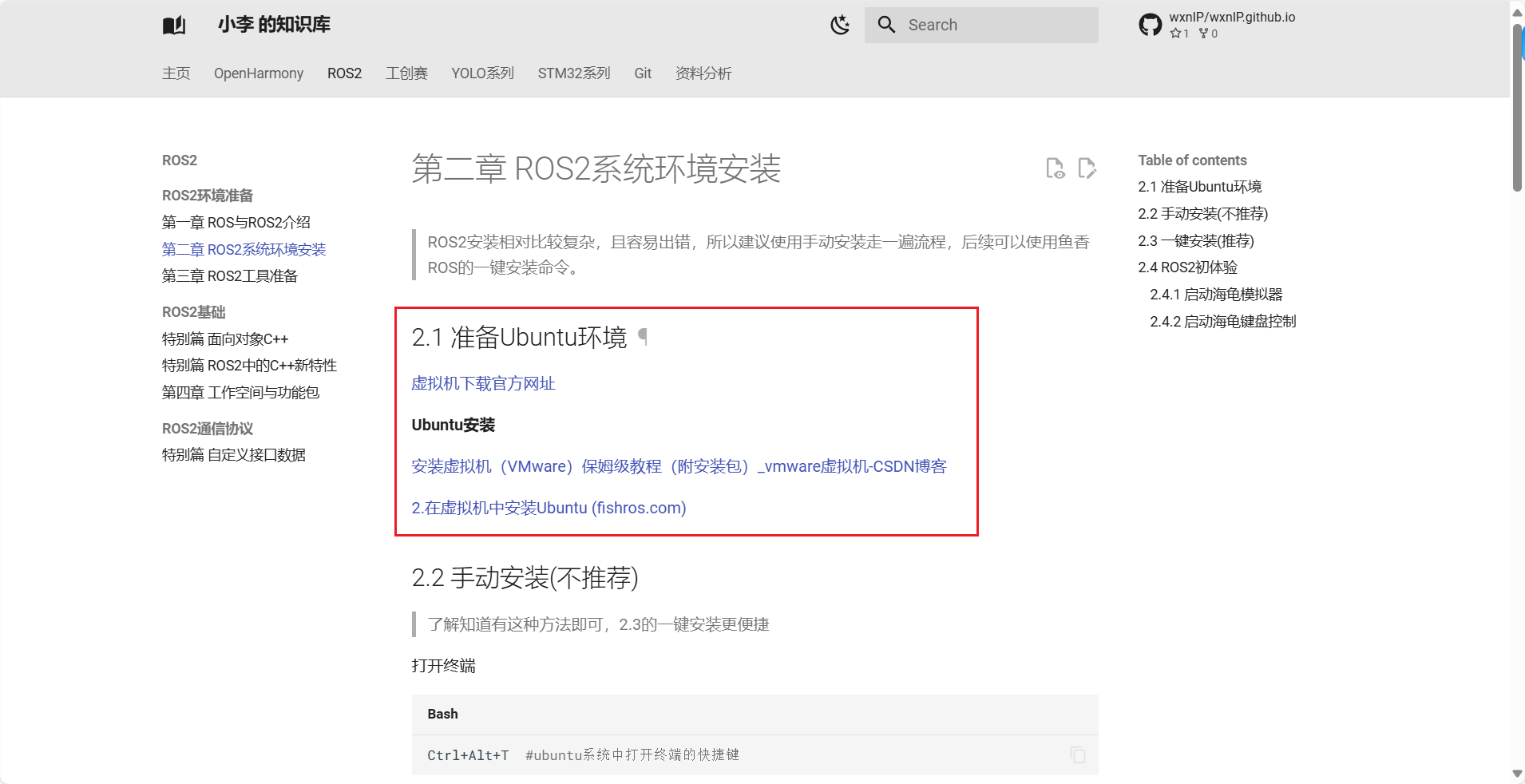Open 第三章 ROS2工具准备 in the sidebar
Screen dimensions: 1525x784
[x=230, y=276]
